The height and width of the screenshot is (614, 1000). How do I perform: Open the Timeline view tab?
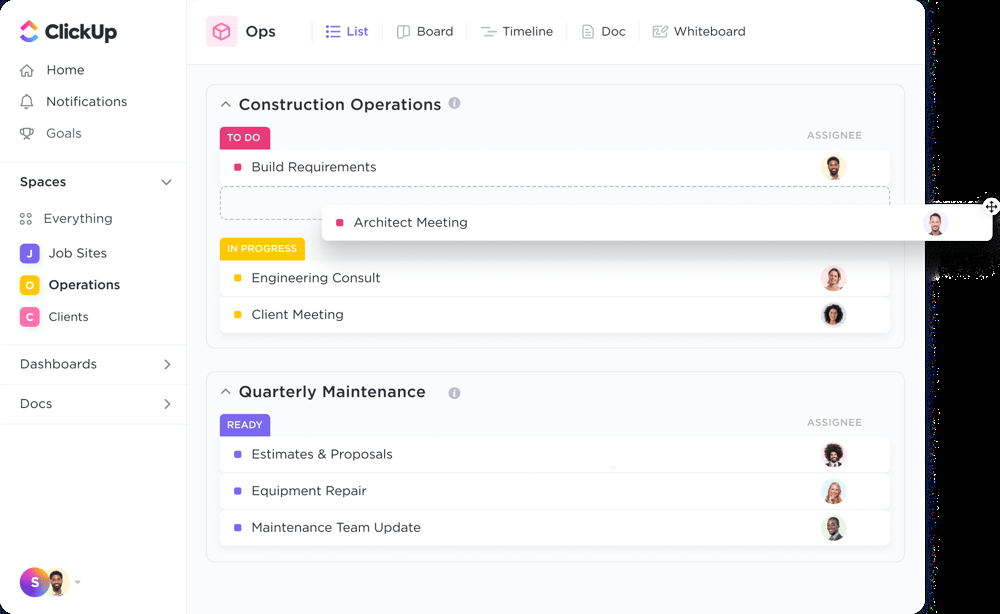[517, 31]
